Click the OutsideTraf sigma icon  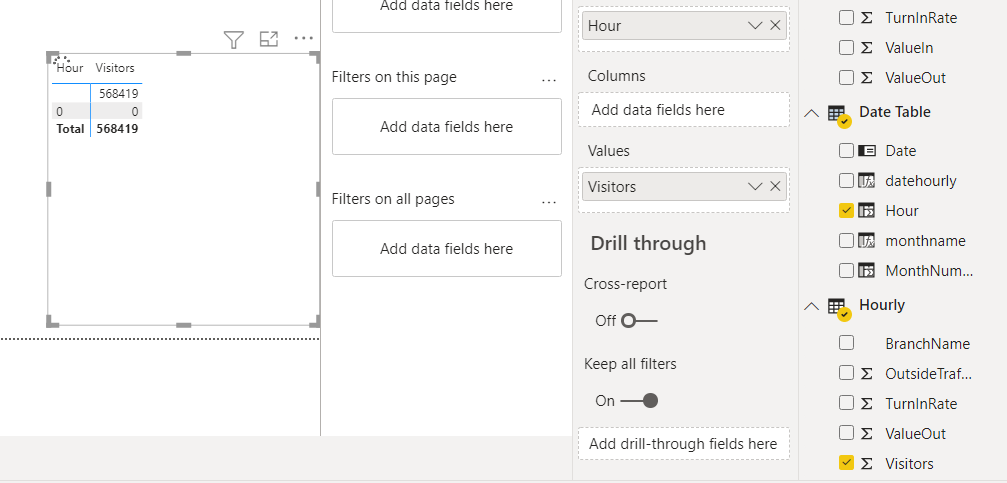pos(866,373)
